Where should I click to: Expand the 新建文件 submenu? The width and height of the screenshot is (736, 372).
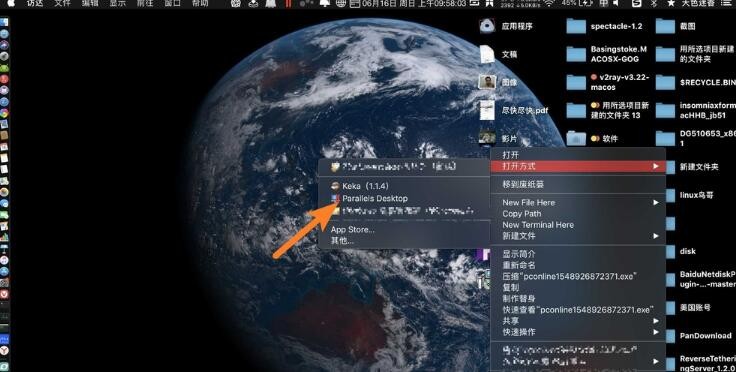point(578,236)
